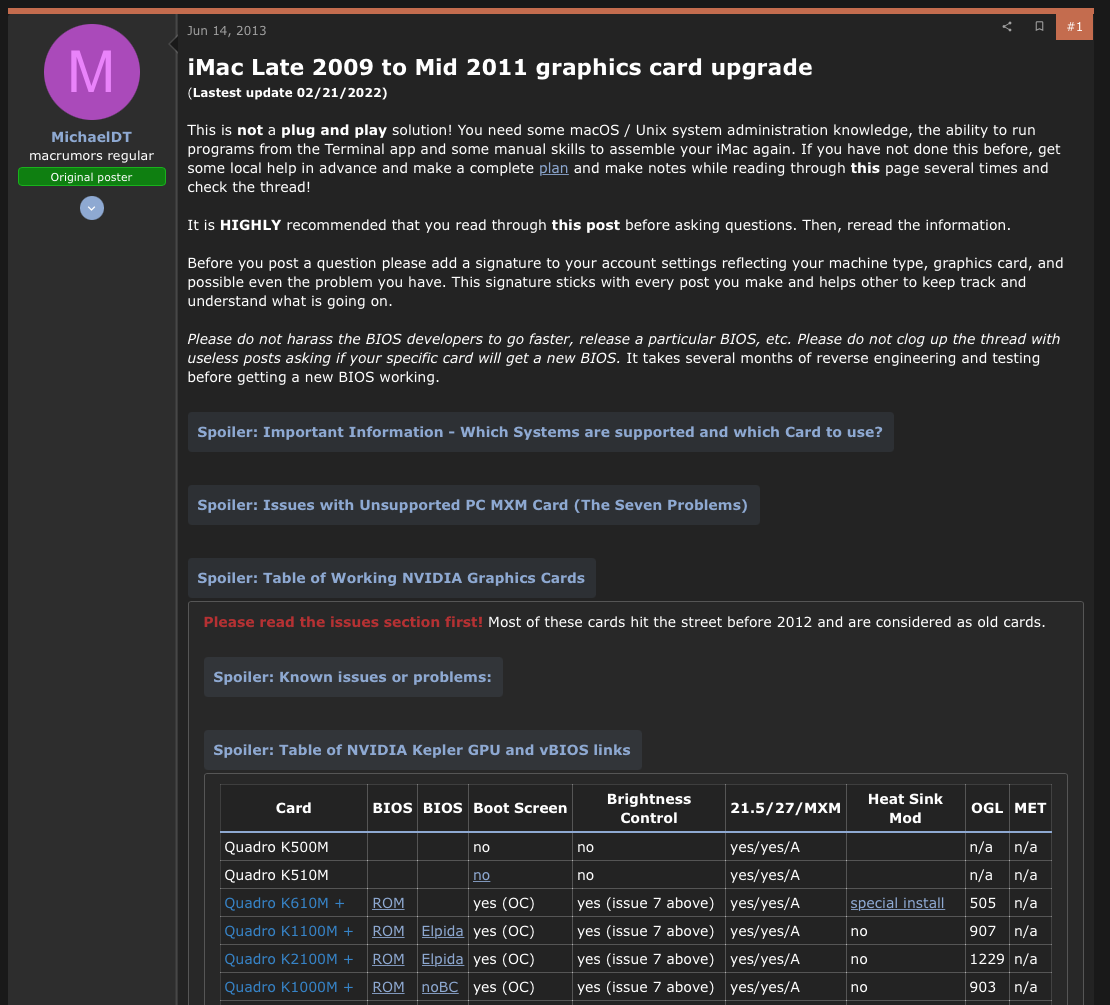Screen dimensions: 1110x1005
Task: Click the Brightness Control column header
Action: point(649,808)
